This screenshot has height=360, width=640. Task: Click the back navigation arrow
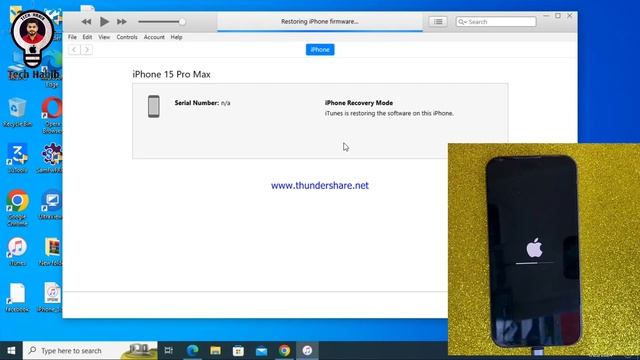(74, 50)
